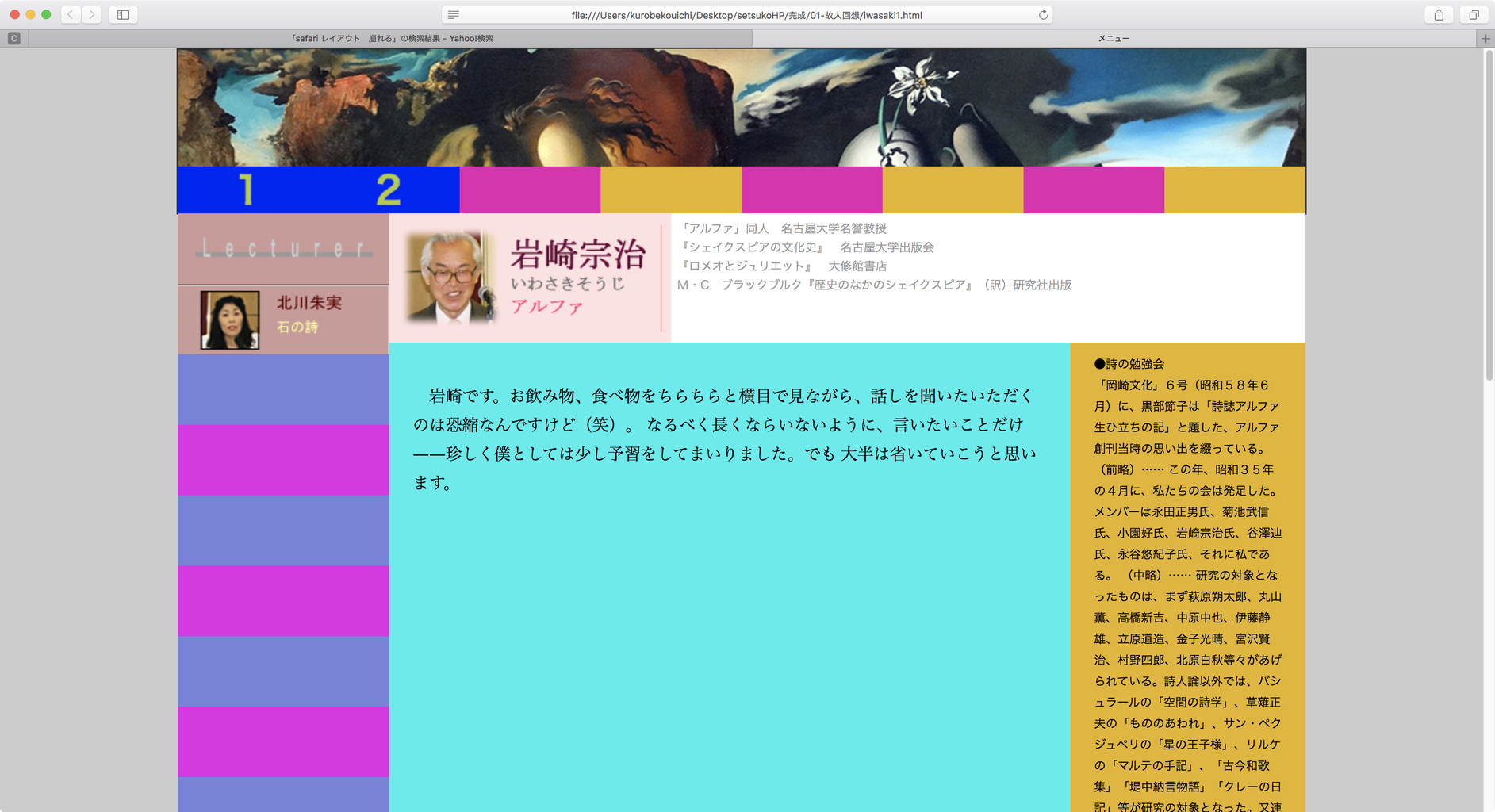The height and width of the screenshot is (812, 1495).
Task: Switch to the Yahoo!検索 search results tab
Action: point(392,37)
